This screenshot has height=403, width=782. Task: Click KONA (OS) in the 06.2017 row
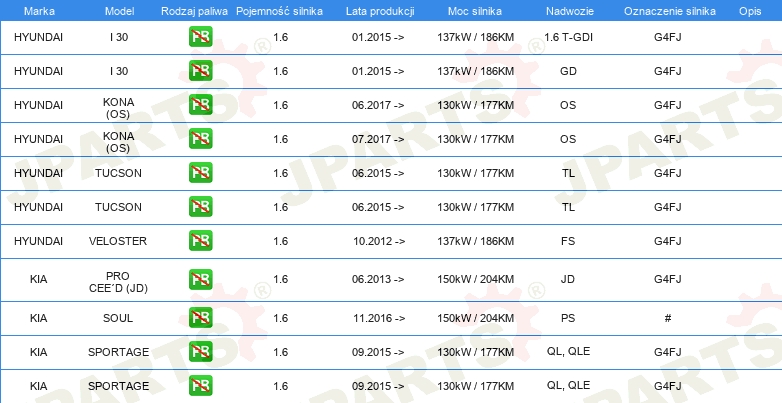[118, 108]
